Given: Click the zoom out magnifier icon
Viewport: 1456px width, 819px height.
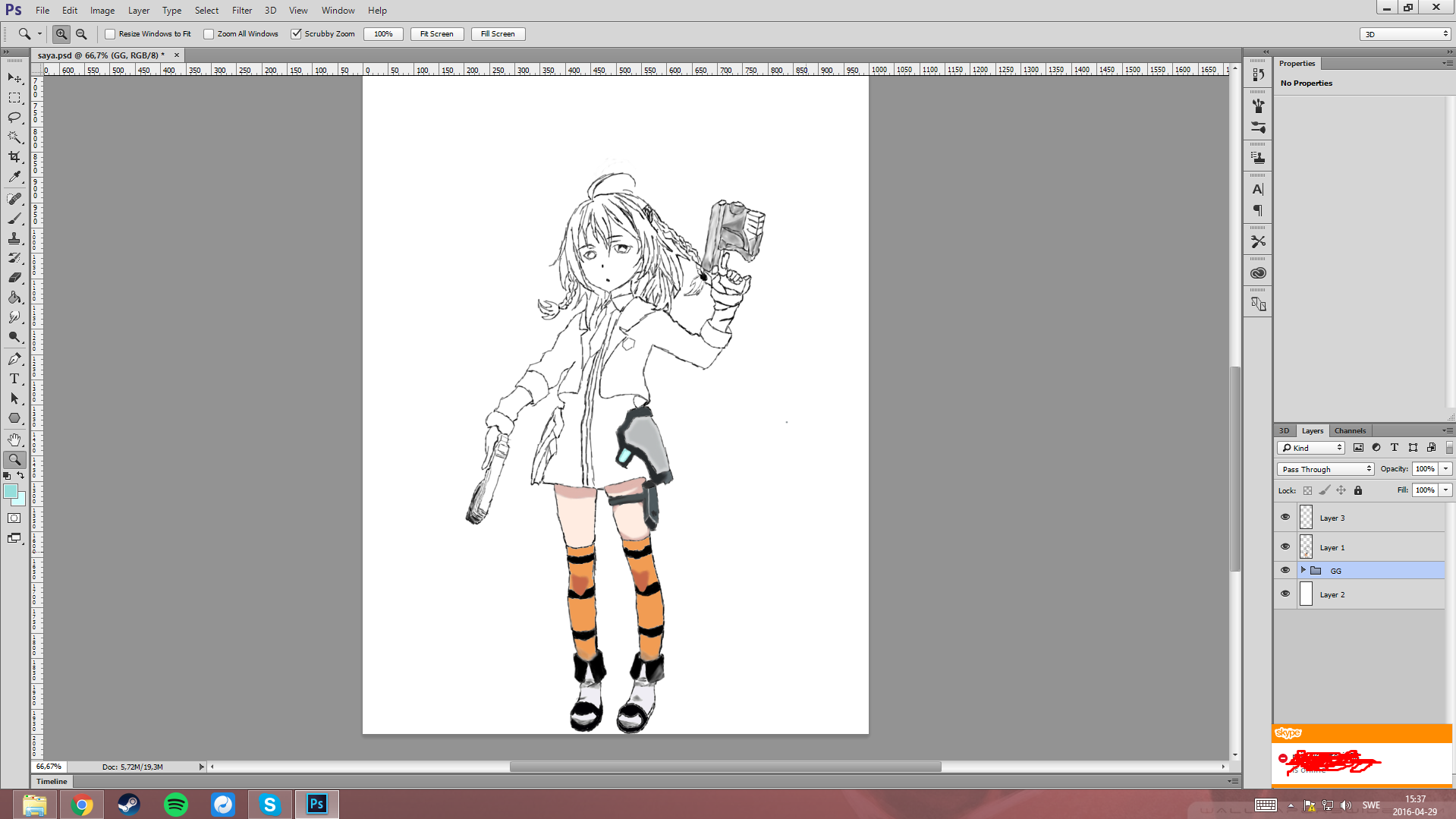Looking at the screenshot, I should coord(81,34).
